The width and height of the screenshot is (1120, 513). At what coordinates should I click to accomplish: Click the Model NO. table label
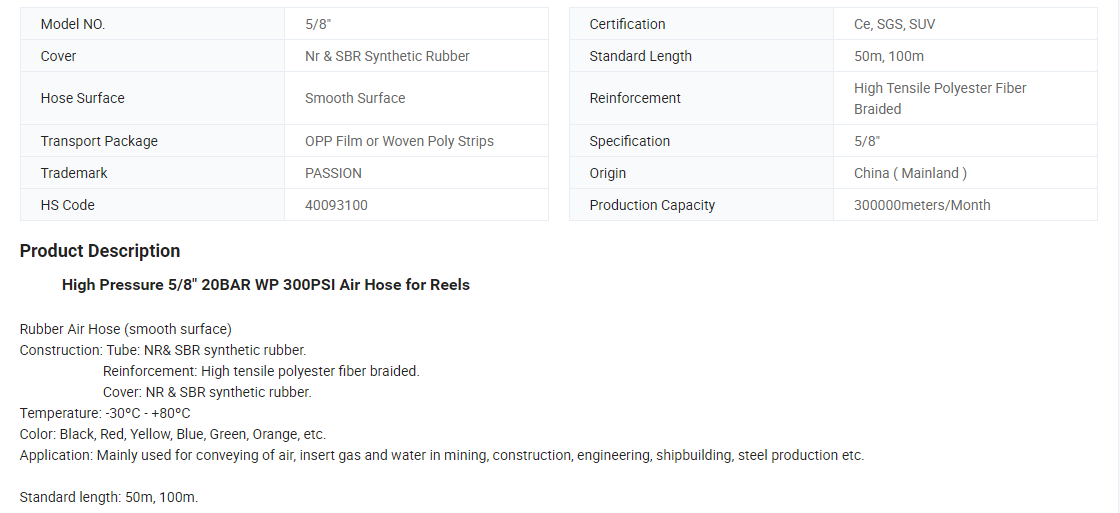click(73, 24)
